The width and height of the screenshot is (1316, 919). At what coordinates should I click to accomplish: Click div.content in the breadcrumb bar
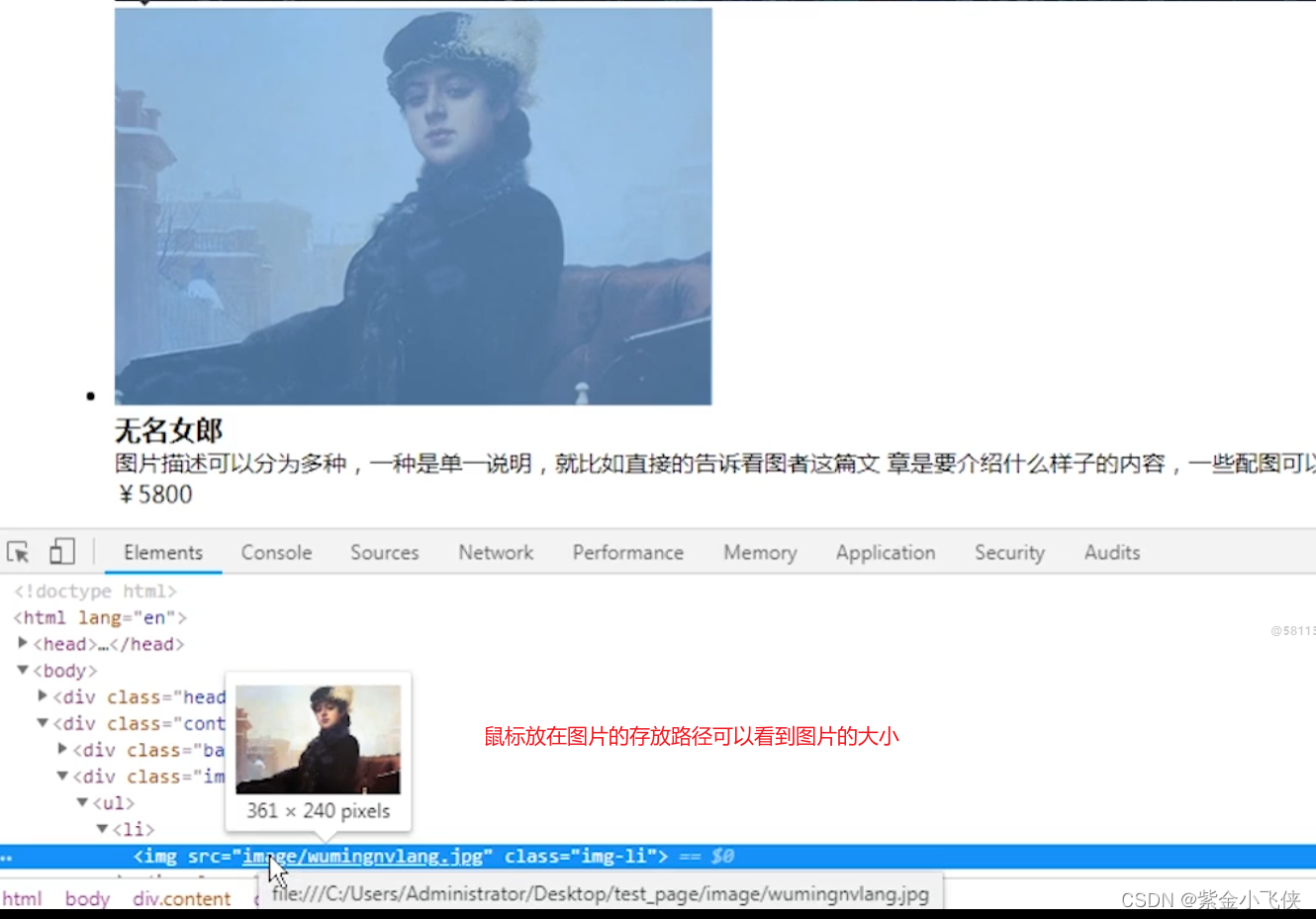pyautogui.click(x=182, y=898)
